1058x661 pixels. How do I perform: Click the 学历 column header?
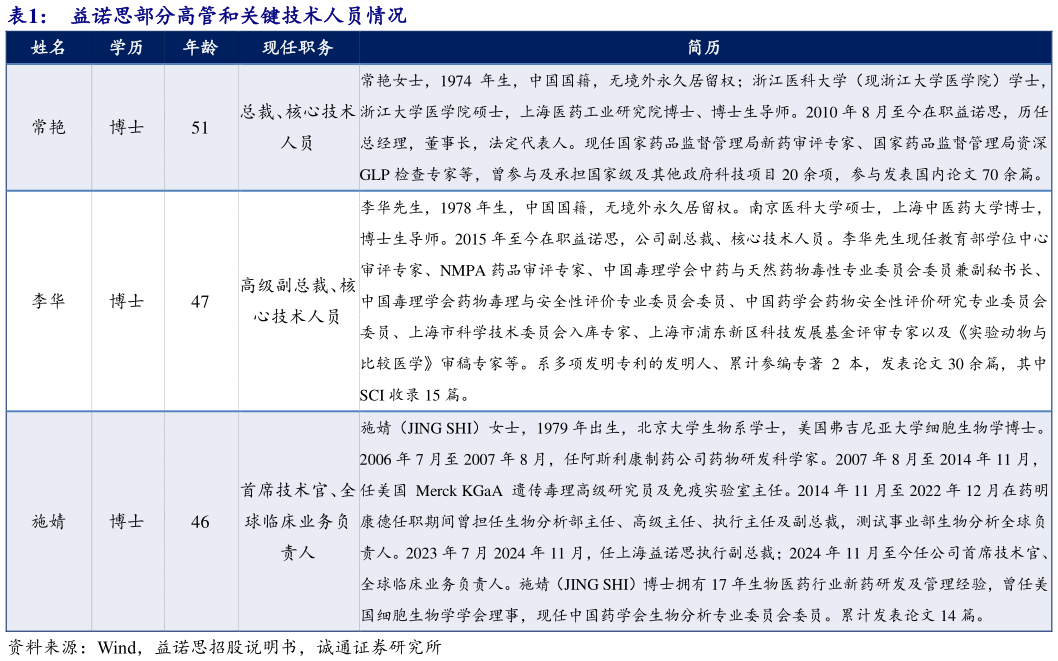point(127,46)
